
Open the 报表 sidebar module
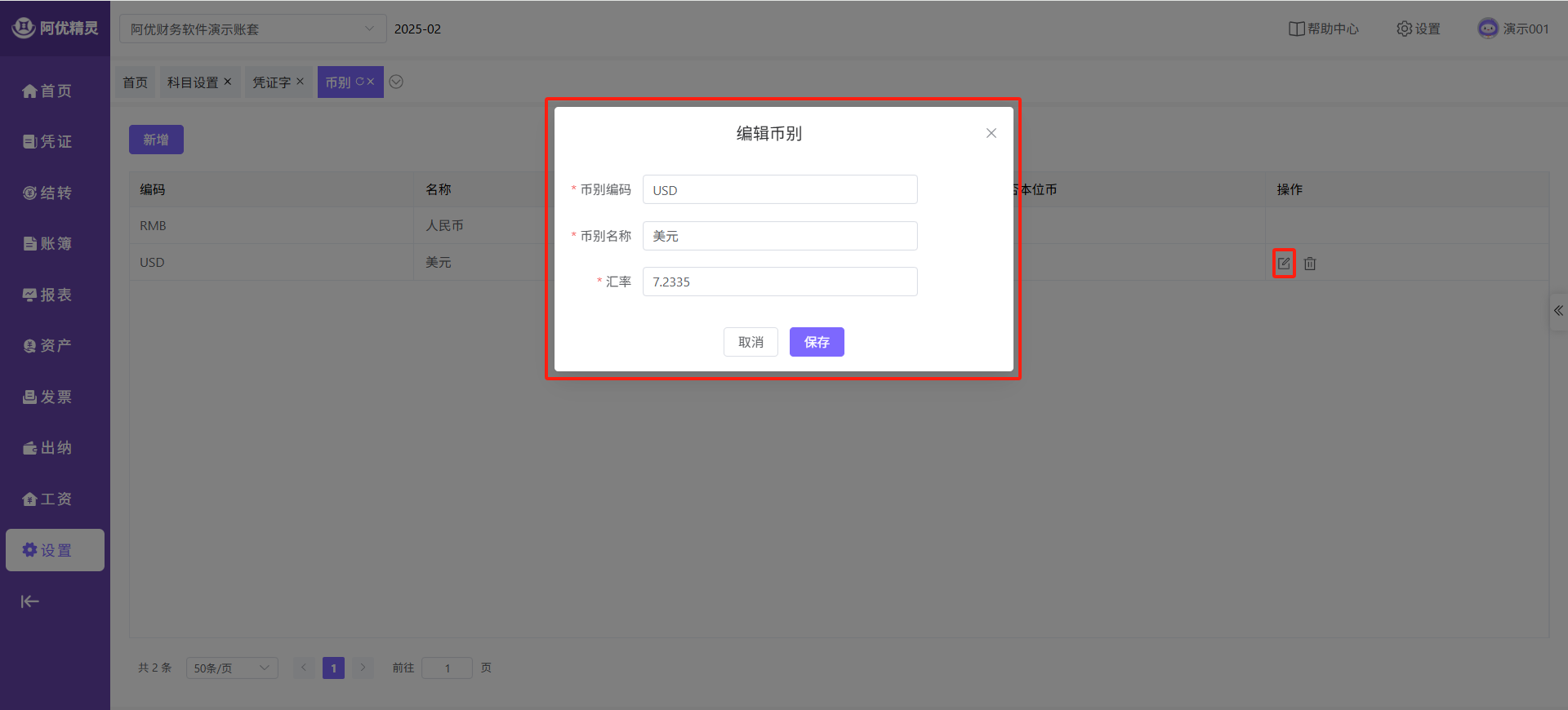(47, 295)
